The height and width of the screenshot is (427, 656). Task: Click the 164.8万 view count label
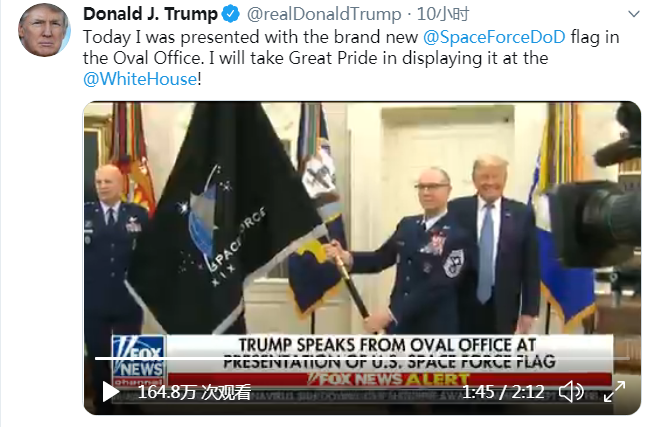pyautogui.click(x=195, y=392)
